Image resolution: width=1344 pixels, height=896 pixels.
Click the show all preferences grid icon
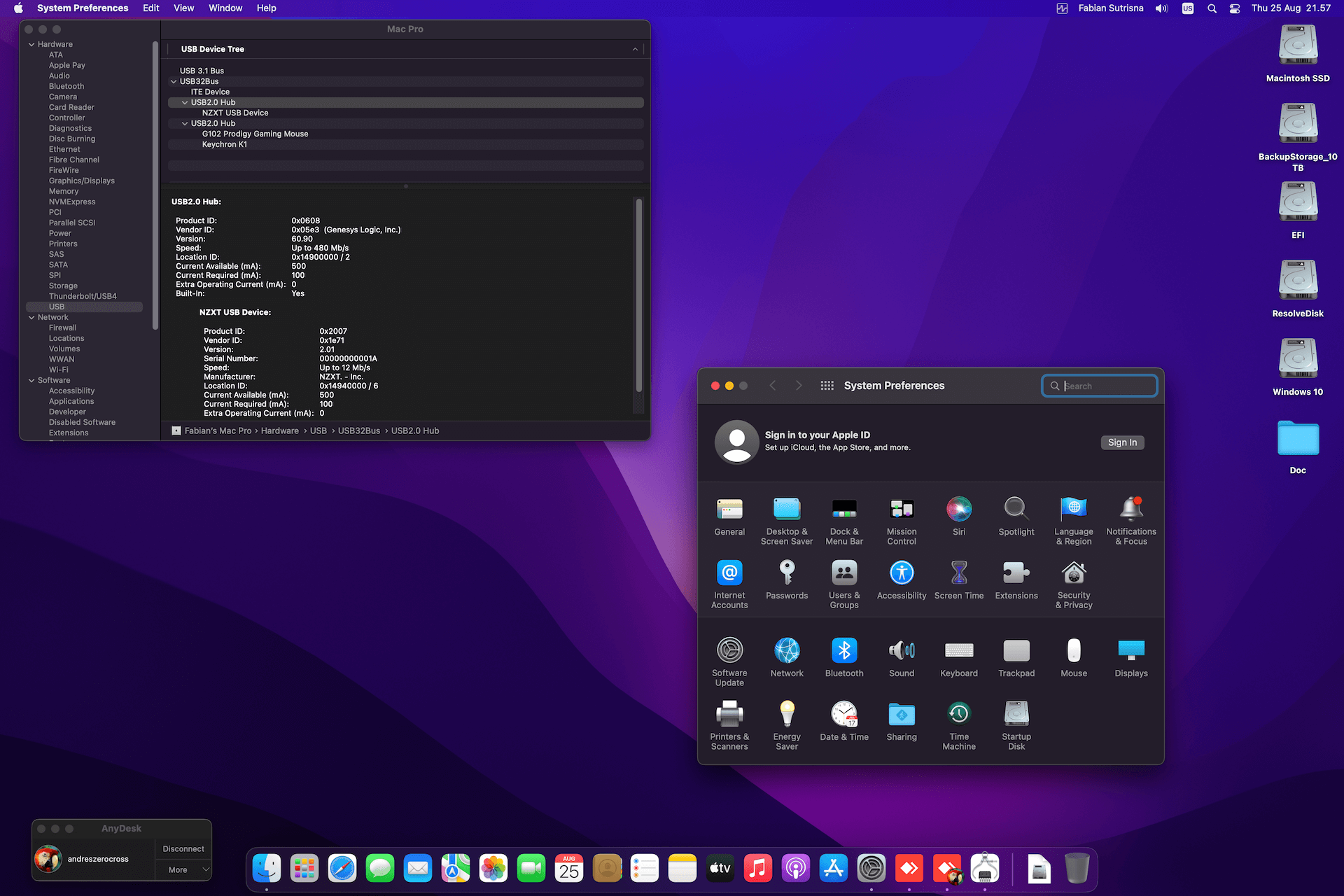coord(827,386)
